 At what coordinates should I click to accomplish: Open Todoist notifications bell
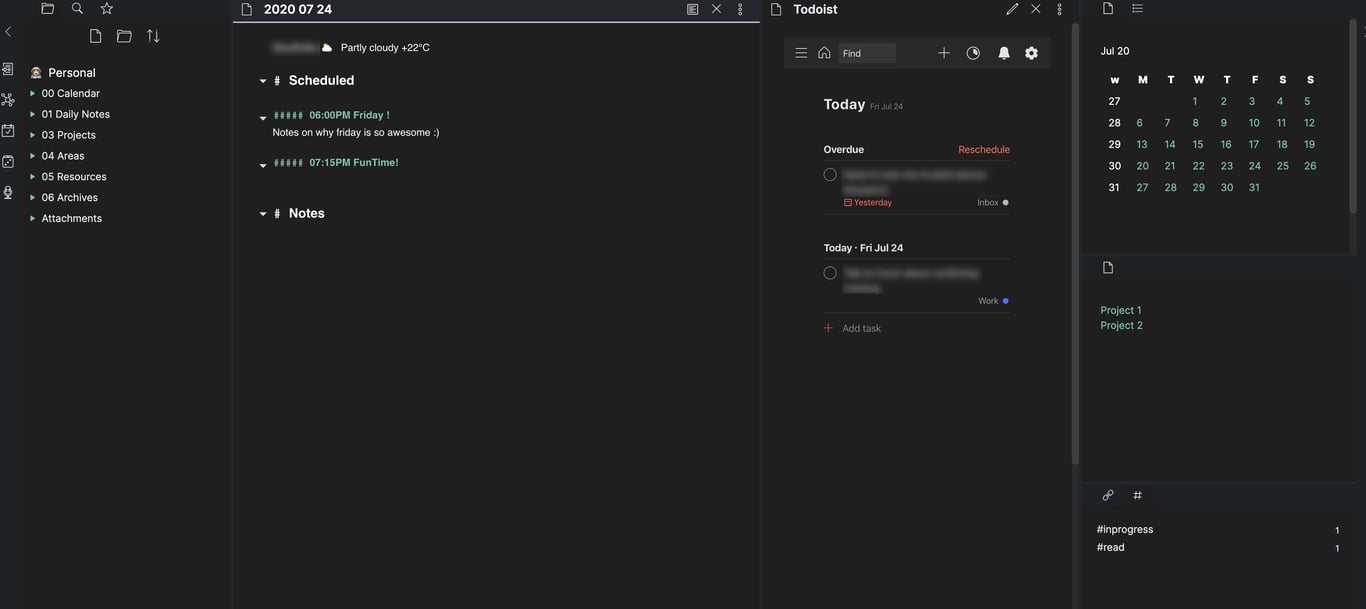click(x=1004, y=53)
